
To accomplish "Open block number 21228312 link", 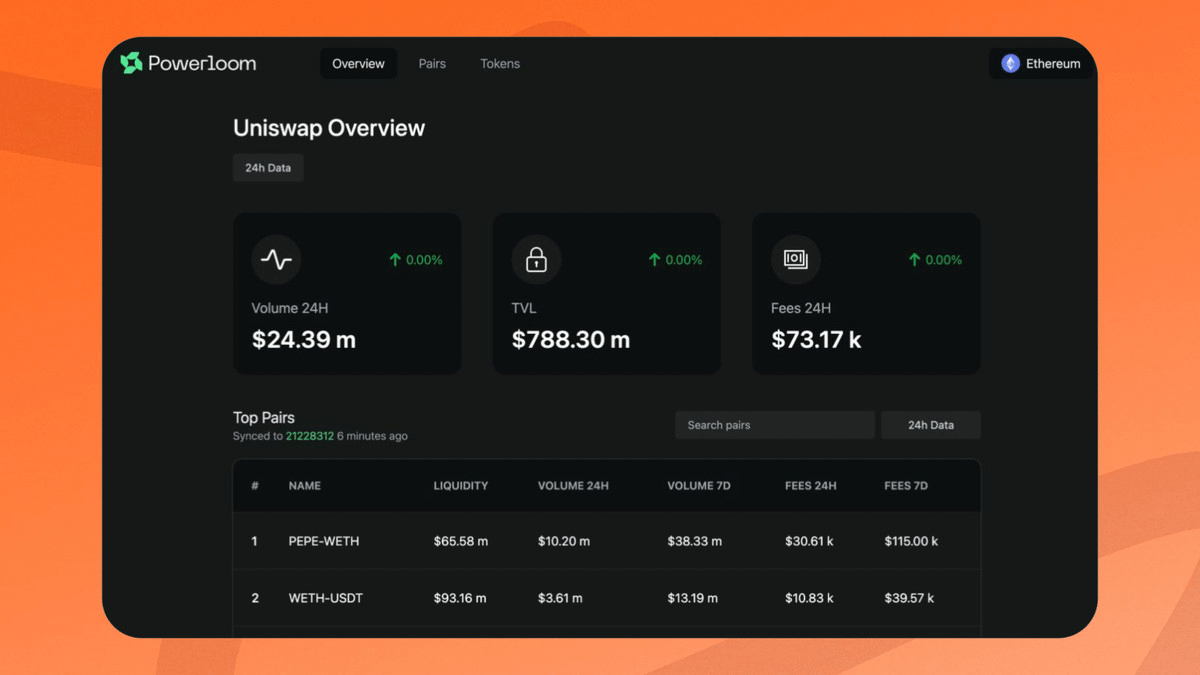I will tap(310, 436).
